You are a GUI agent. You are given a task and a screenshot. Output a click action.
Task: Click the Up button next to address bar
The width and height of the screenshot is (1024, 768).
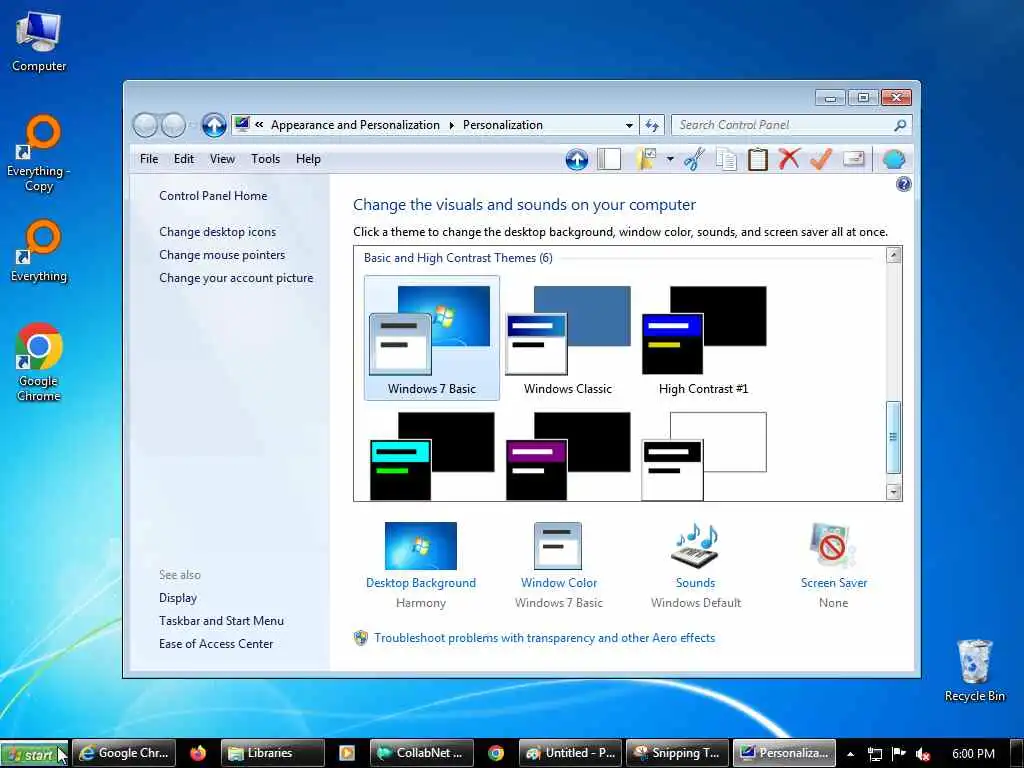pos(214,125)
